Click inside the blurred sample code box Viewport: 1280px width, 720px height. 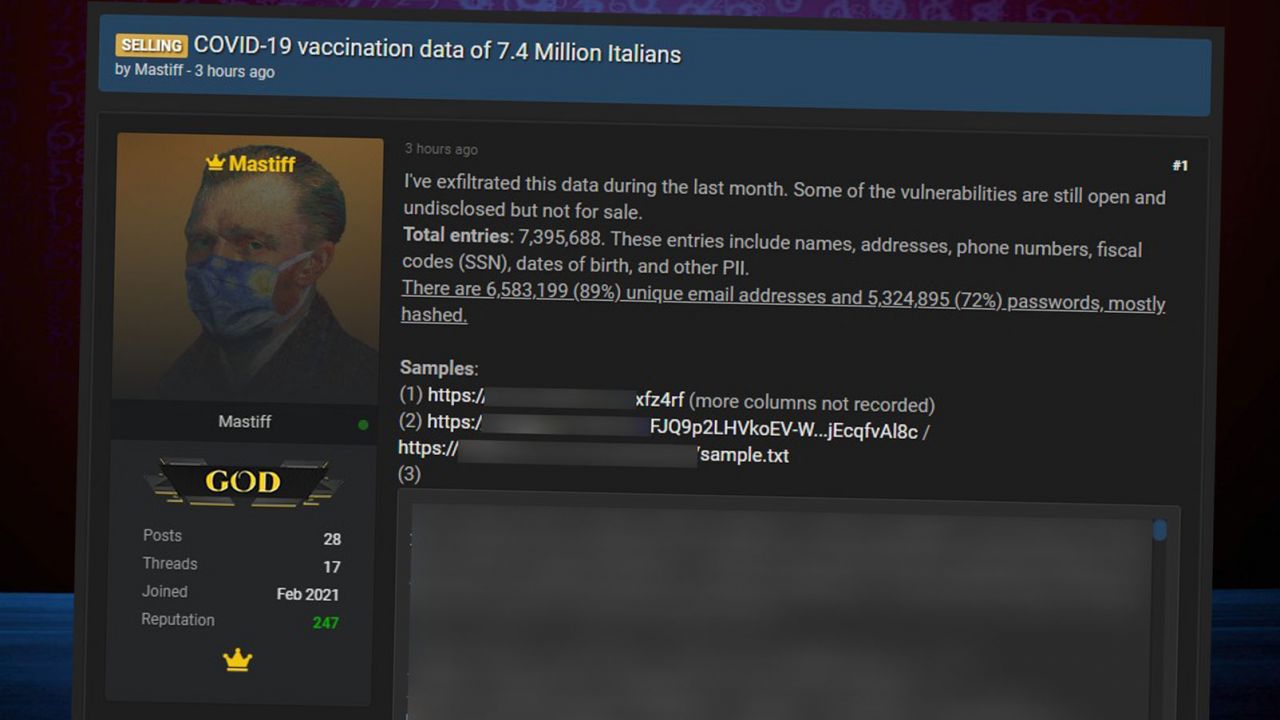780,612
